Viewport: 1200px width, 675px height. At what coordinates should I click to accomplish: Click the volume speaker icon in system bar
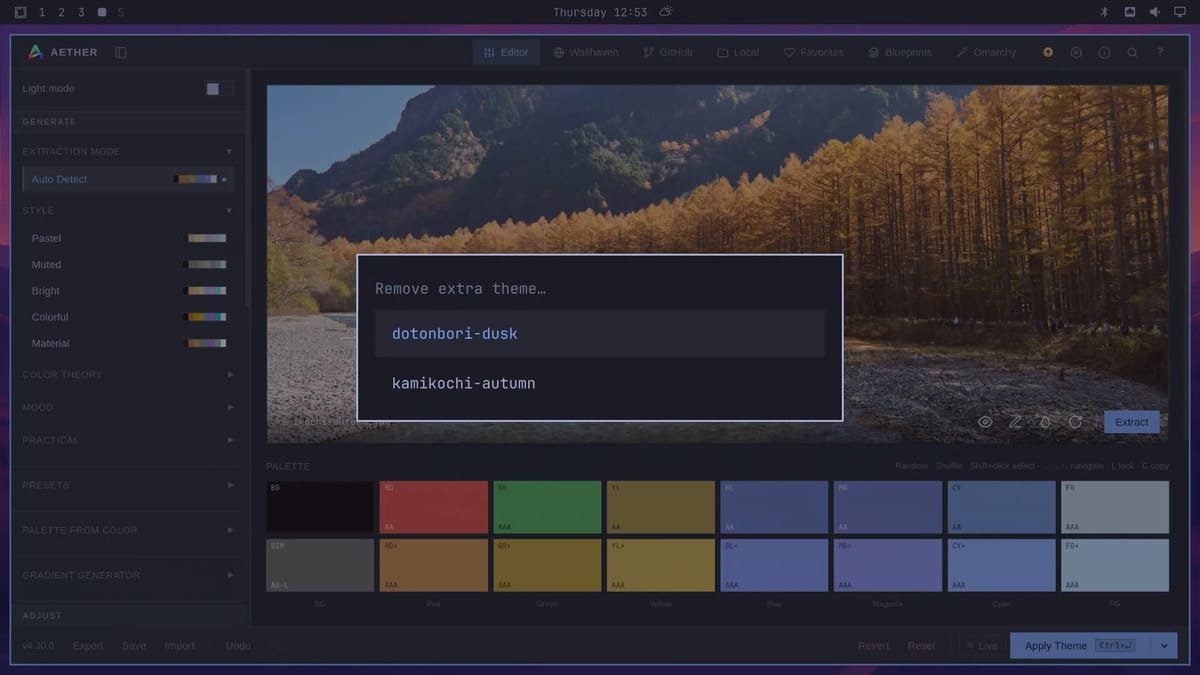(1154, 12)
